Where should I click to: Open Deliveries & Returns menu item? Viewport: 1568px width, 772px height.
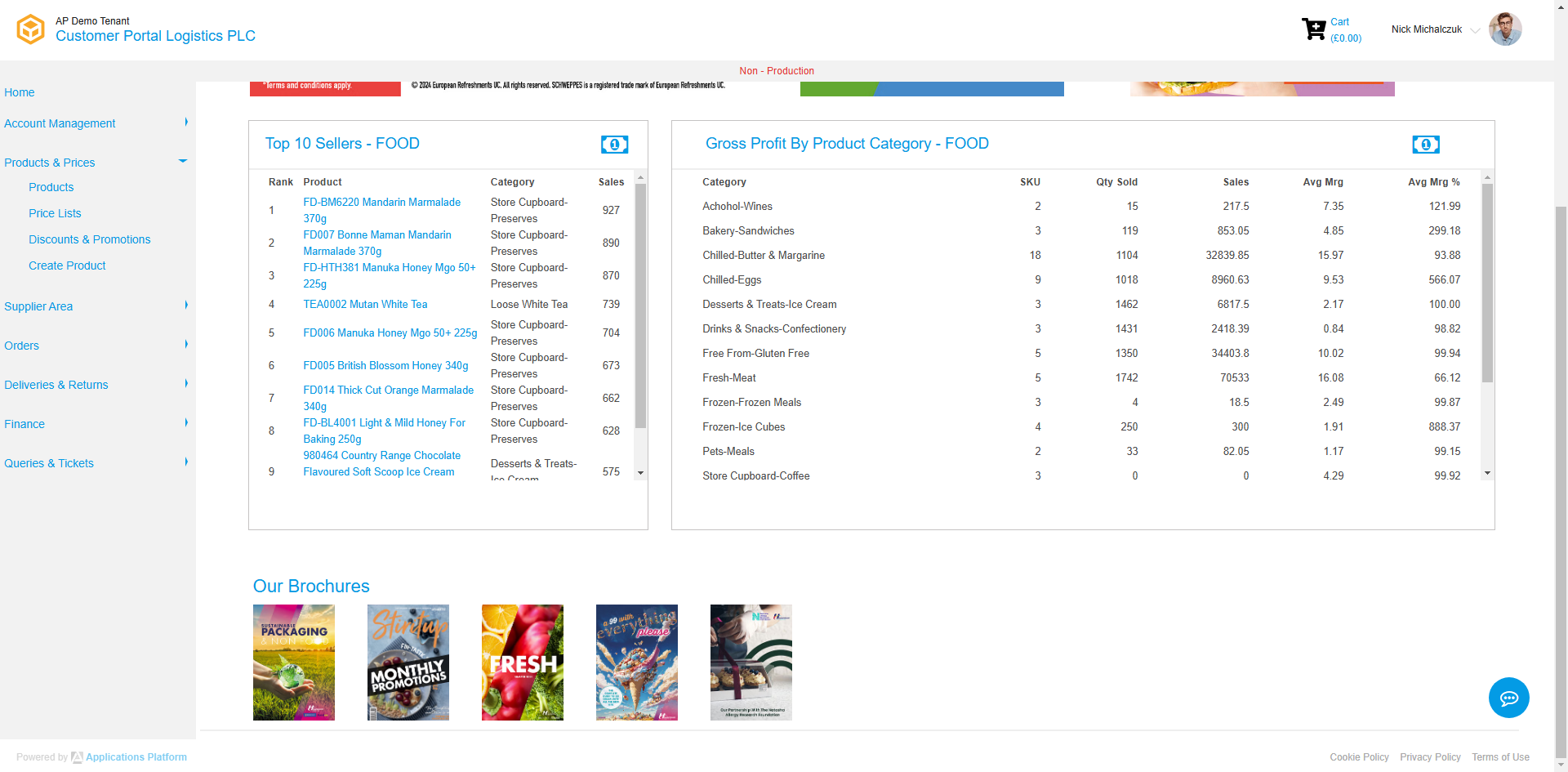56,385
